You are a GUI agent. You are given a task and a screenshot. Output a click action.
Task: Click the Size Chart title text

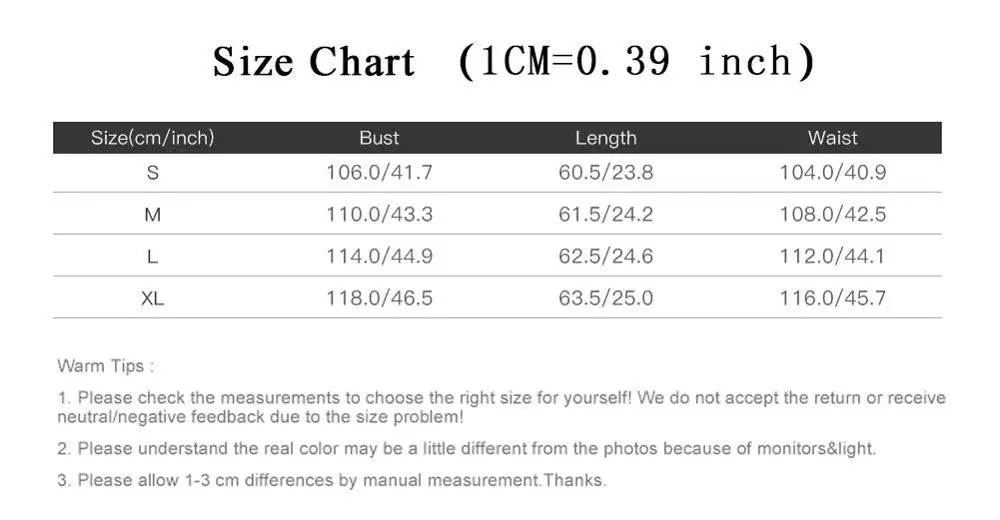pos(513,62)
